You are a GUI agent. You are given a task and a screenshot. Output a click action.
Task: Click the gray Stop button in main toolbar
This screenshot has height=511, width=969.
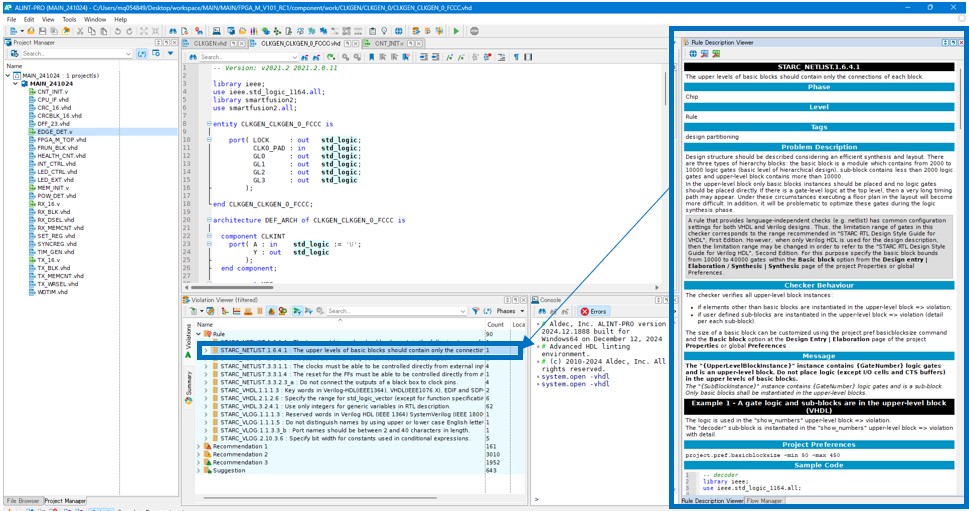click(x=474, y=31)
